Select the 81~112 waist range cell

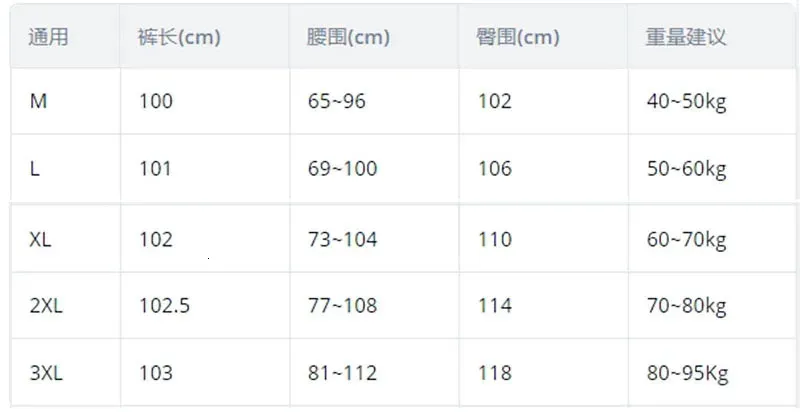tap(342, 373)
